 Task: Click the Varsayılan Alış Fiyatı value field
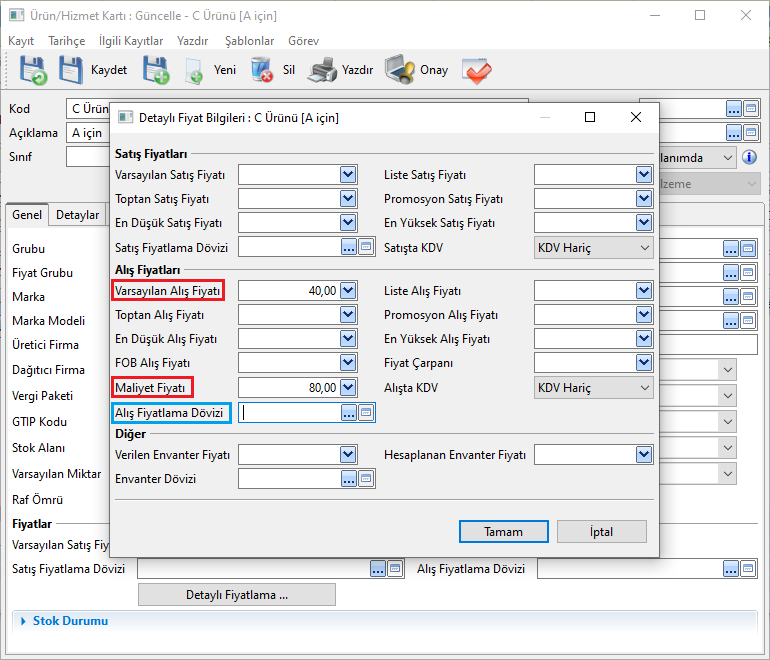[288, 291]
